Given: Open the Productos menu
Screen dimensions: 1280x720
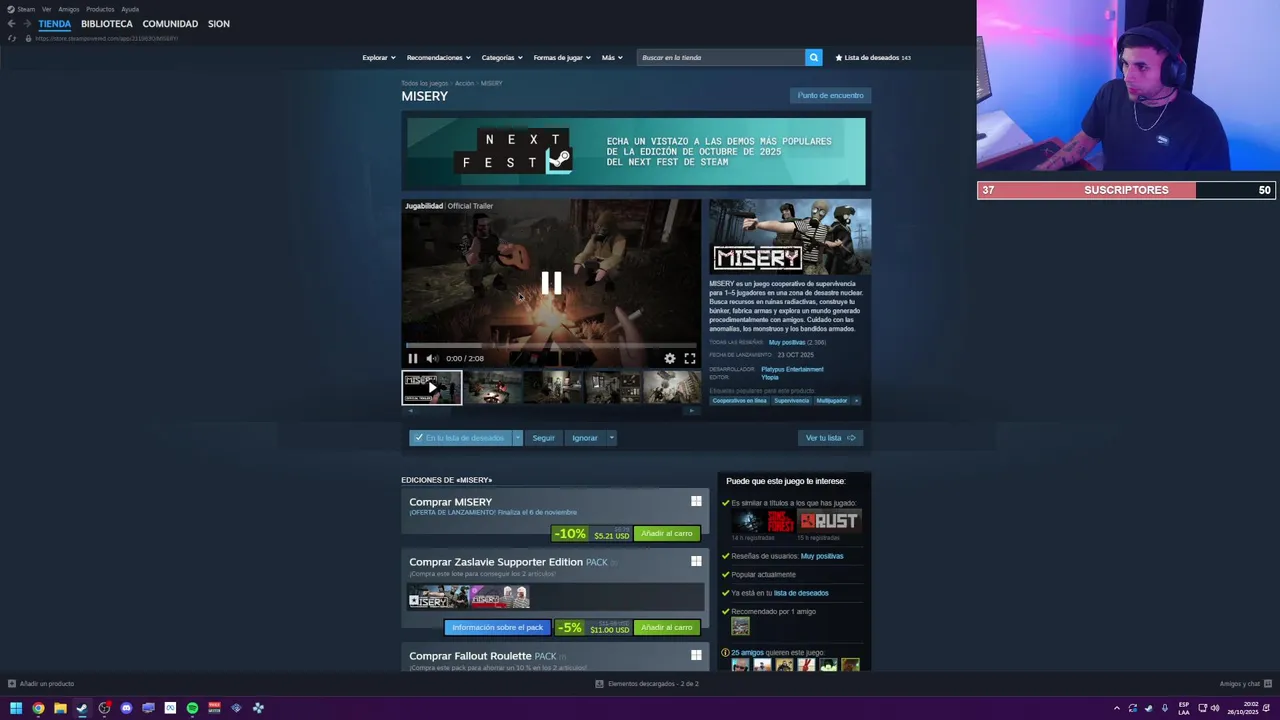Looking at the screenshot, I should pyautogui.click(x=100, y=9).
